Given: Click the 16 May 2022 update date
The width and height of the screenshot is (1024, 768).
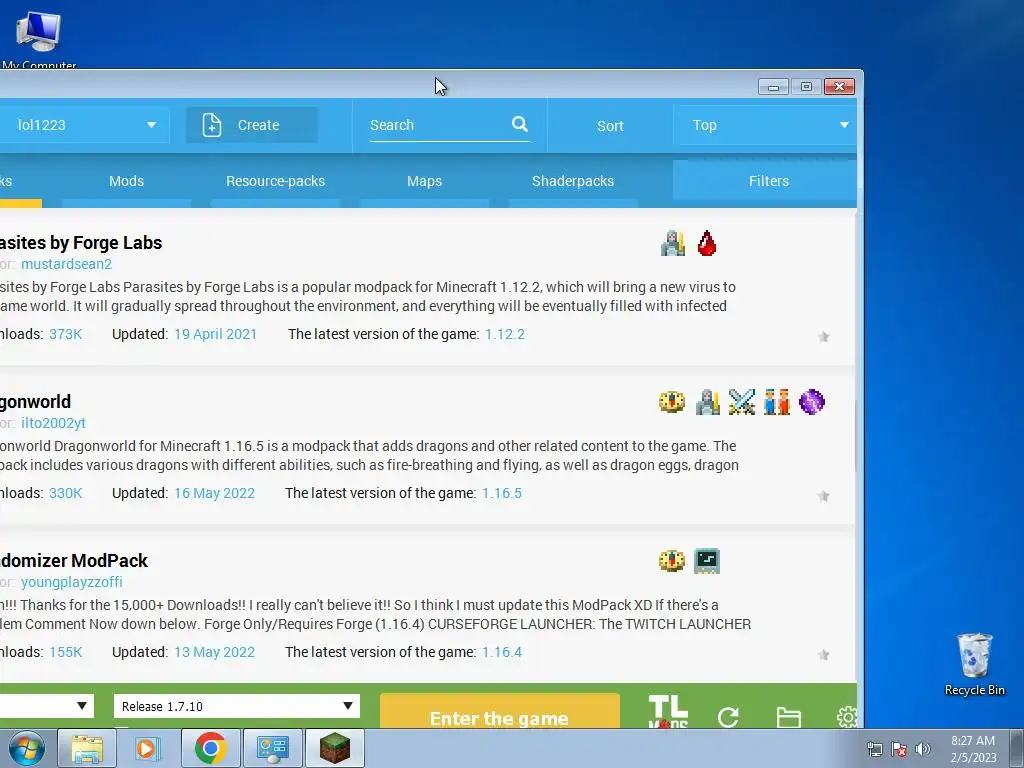Looking at the screenshot, I should [x=214, y=493].
